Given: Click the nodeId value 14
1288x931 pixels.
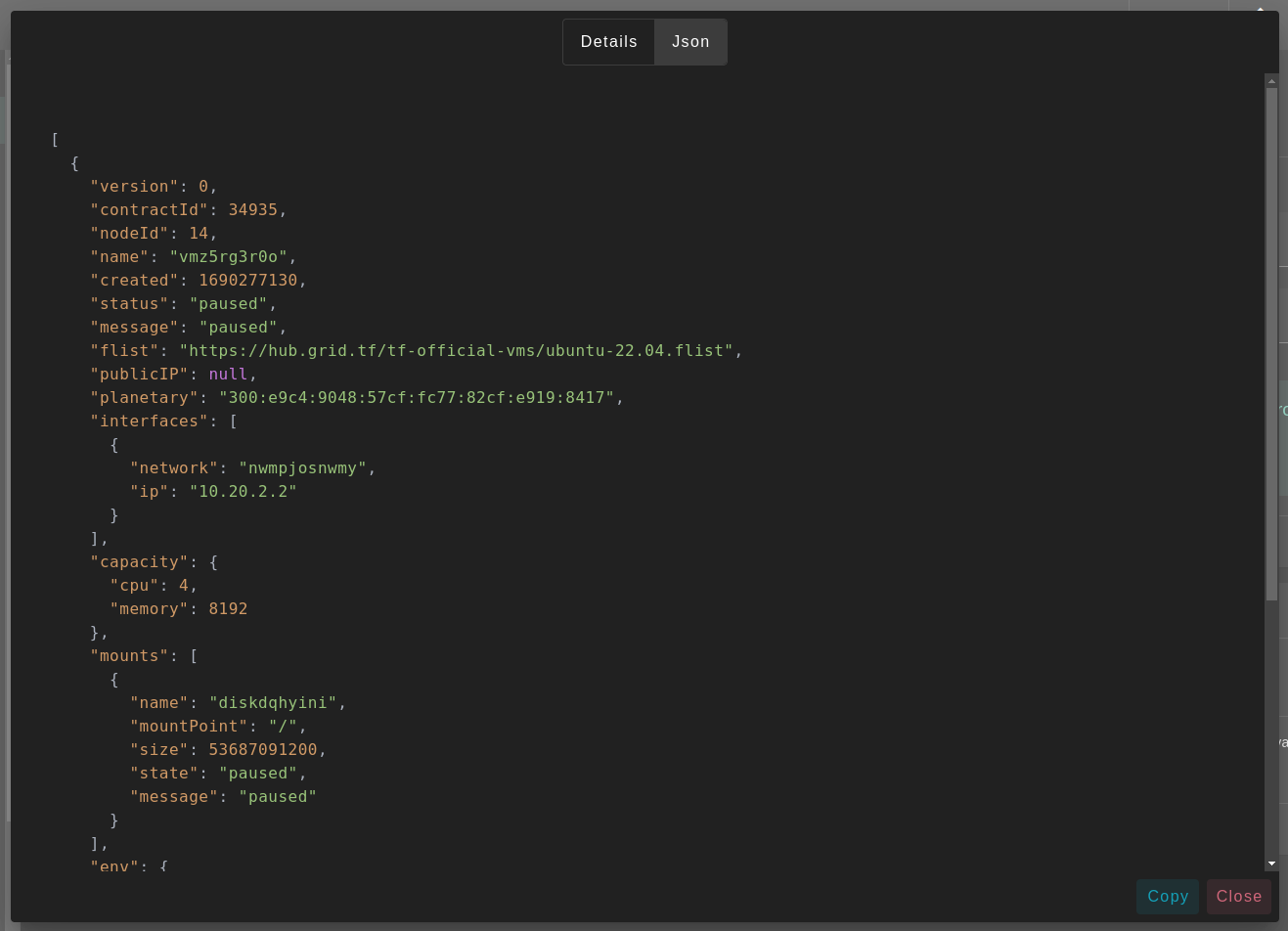Looking at the screenshot, I should click(199, 234).
